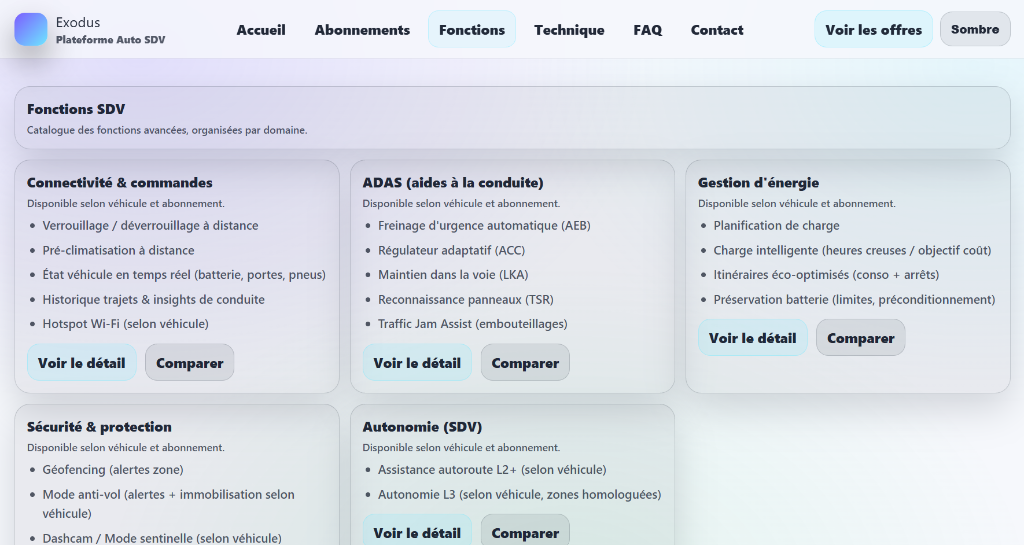This screenshot has width=1024, height=545.
Task: Select Reconnaissance panneaux (TSR) item
Action: click(466, 300)
